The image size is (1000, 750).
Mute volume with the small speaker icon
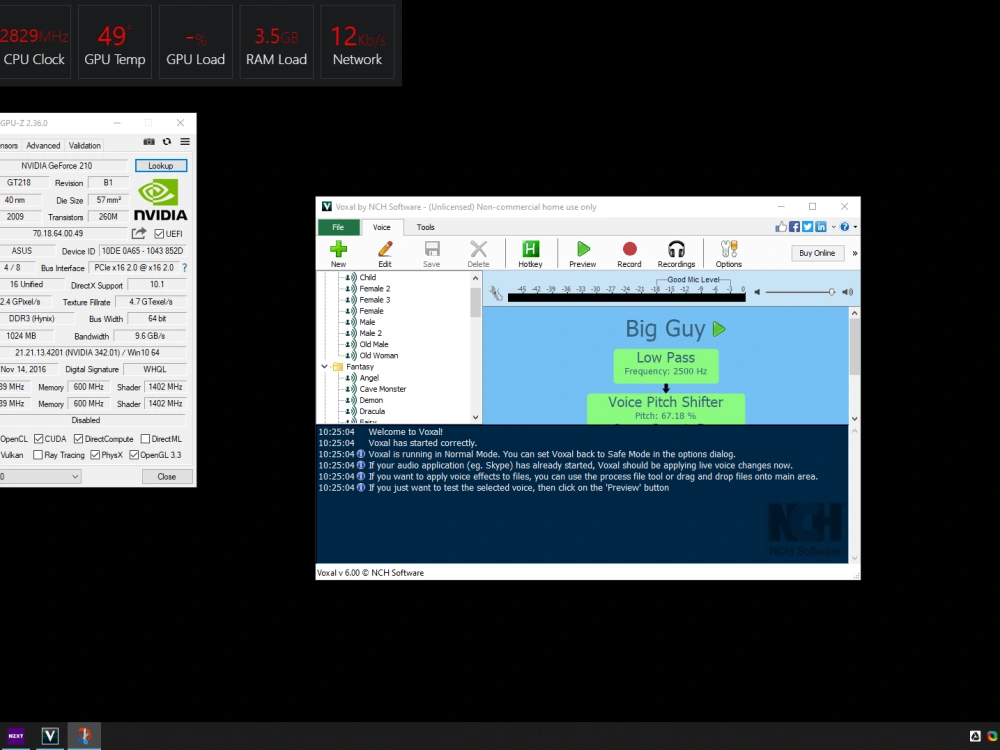pos(757,292)
